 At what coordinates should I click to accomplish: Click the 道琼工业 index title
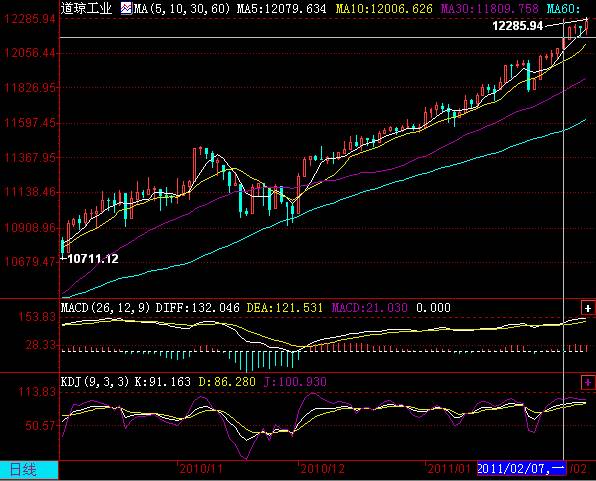tap(86, 8)
